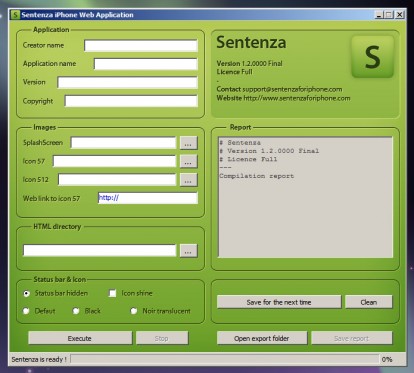The image size is (414, 373).
Task: Browse for the SplashScreen image file
Action: (188, 143)
